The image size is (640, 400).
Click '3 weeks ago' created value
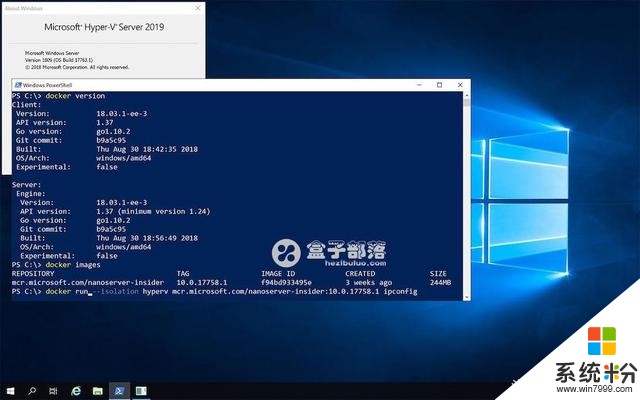pyautogui.click(x=369, y=282)
